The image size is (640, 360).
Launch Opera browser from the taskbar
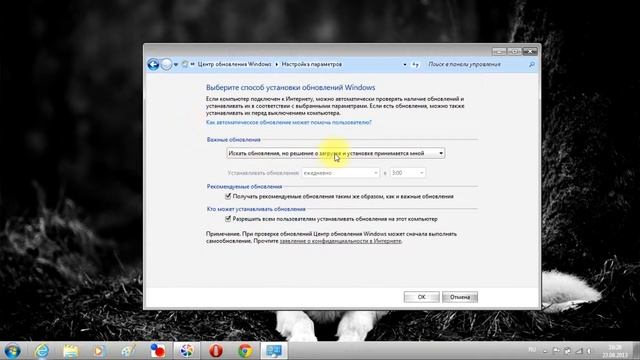click(216, 351)
